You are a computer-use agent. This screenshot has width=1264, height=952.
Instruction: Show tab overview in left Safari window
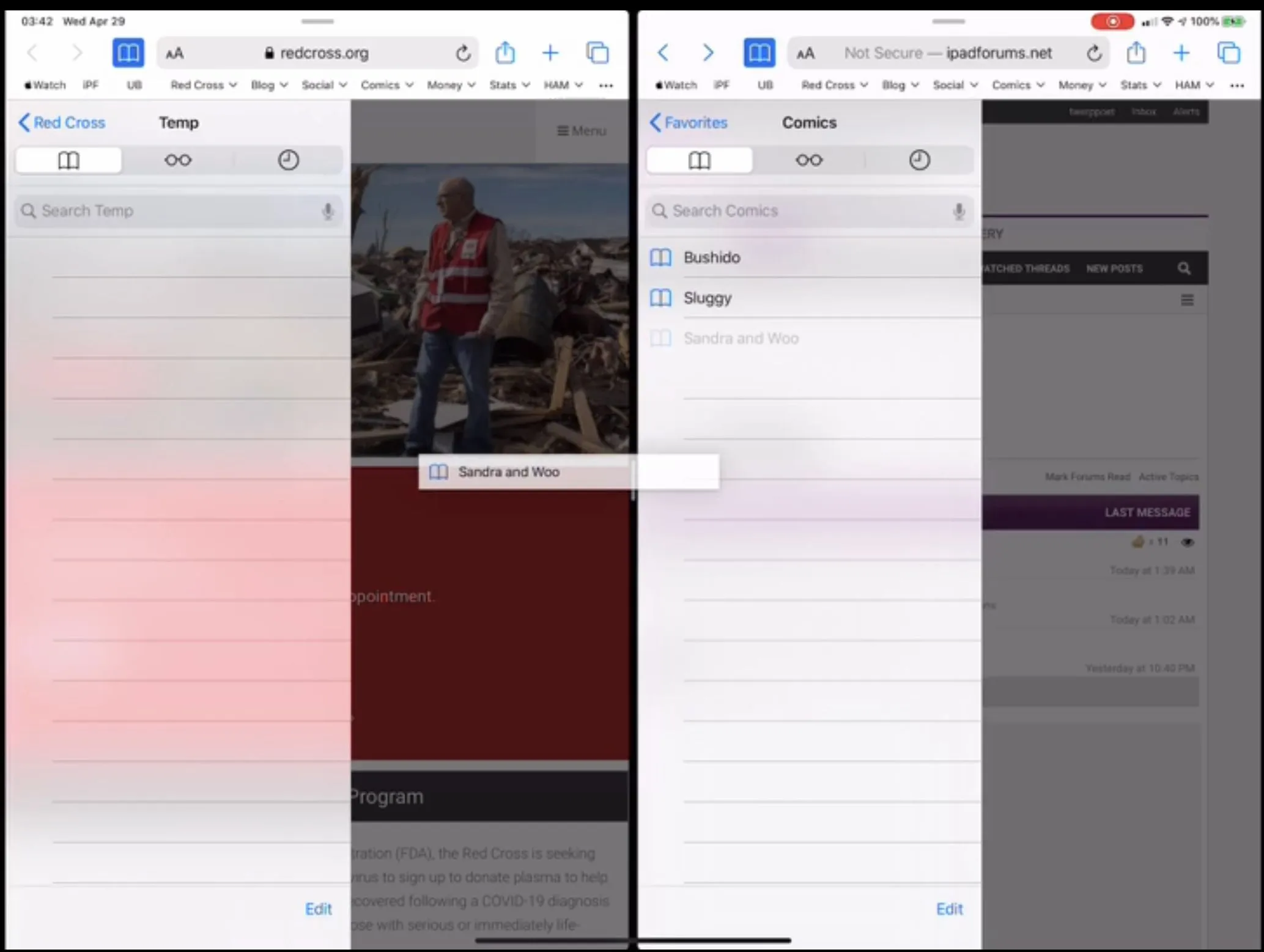tap(597, 53)
